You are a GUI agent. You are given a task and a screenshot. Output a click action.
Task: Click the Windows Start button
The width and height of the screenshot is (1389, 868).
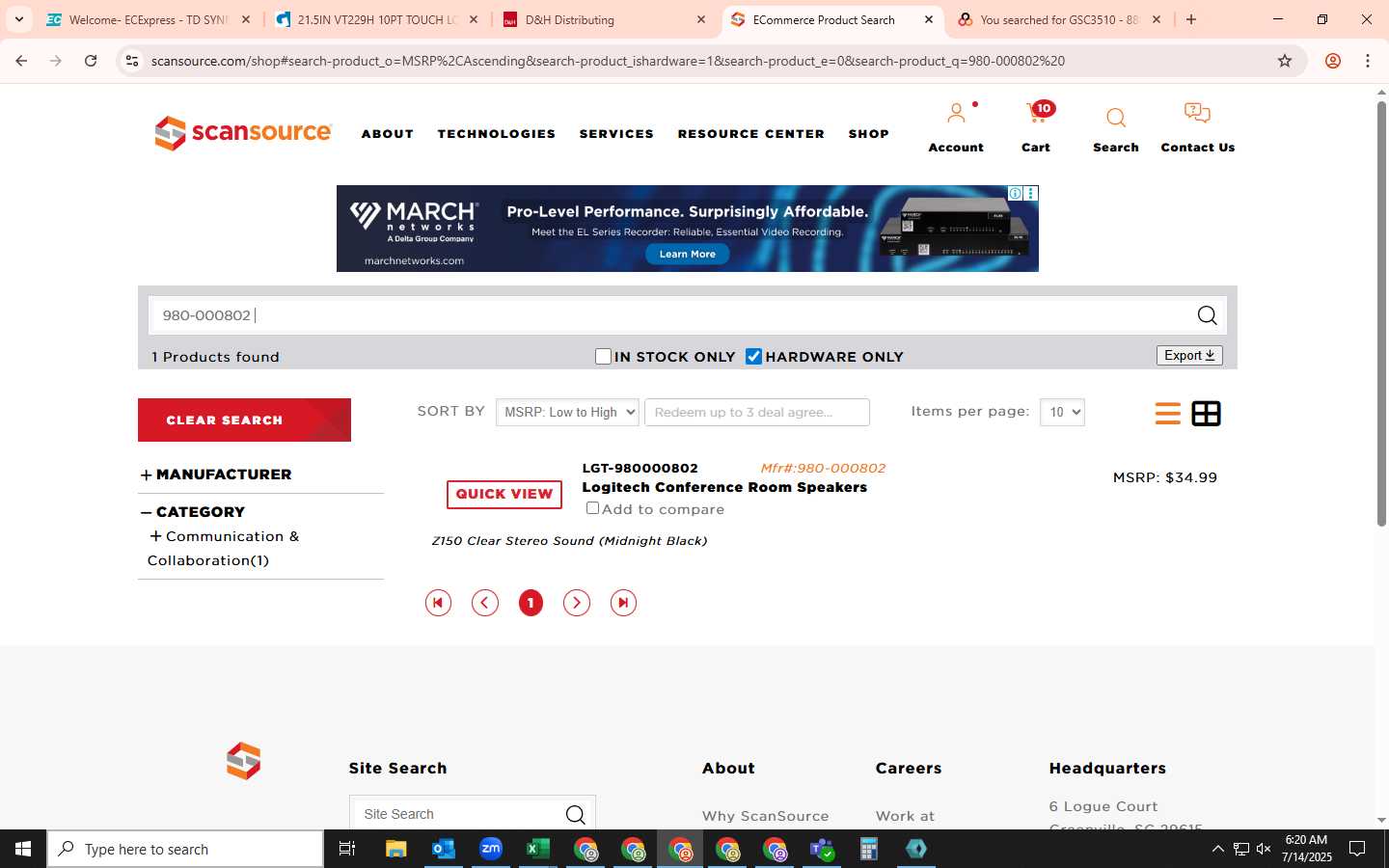tap(23, 849)
